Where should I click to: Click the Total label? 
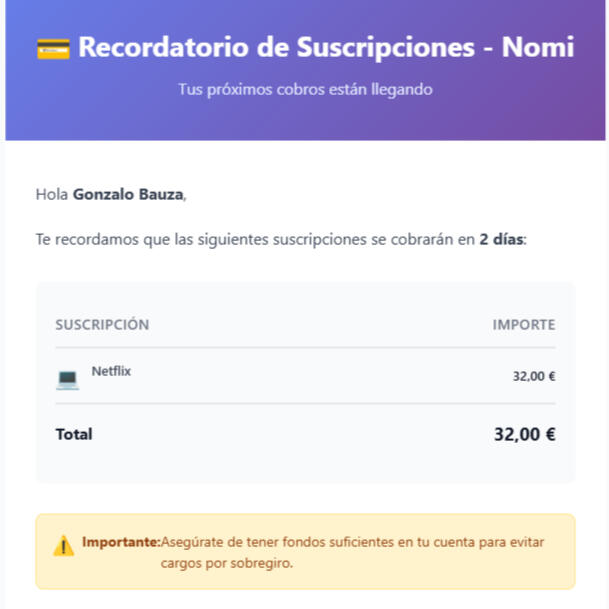tap(74, 434)
